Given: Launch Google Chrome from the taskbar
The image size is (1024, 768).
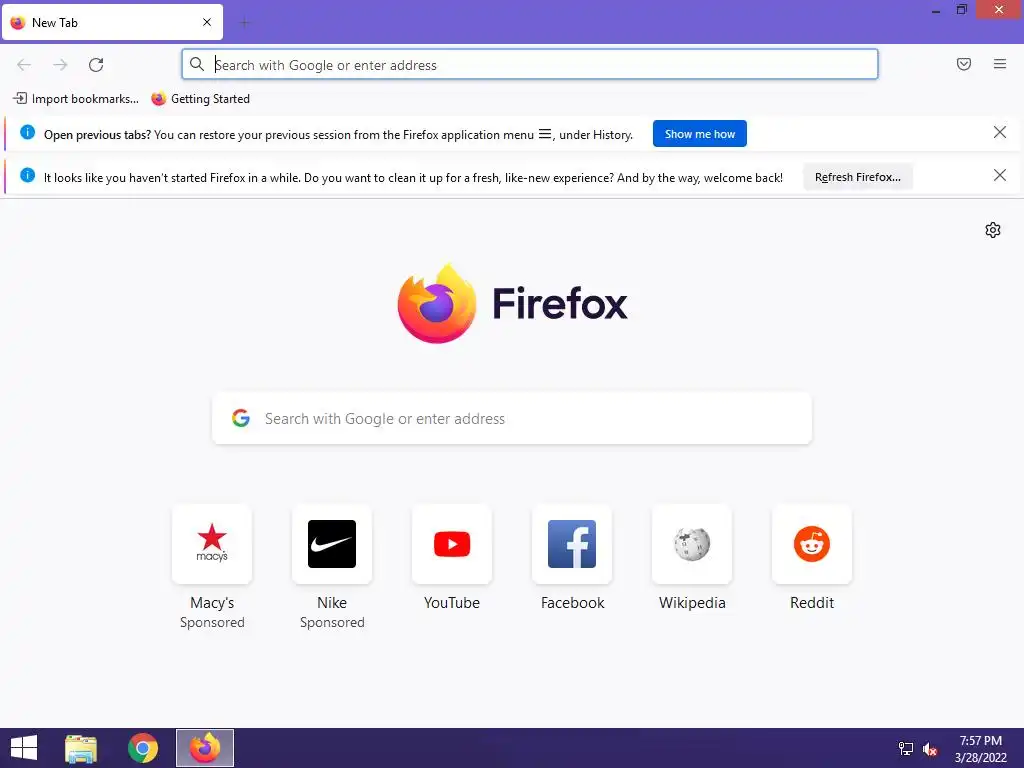Looking at the screenshot, I should 143,748.
